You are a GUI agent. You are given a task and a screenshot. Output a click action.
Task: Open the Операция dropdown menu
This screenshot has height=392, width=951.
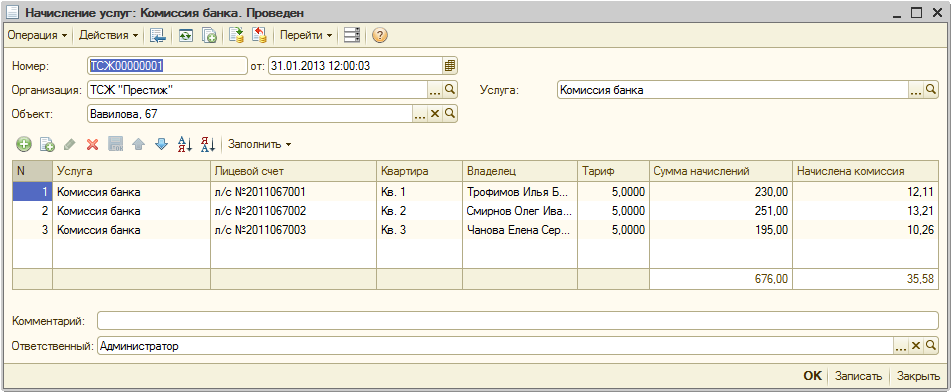37,36
